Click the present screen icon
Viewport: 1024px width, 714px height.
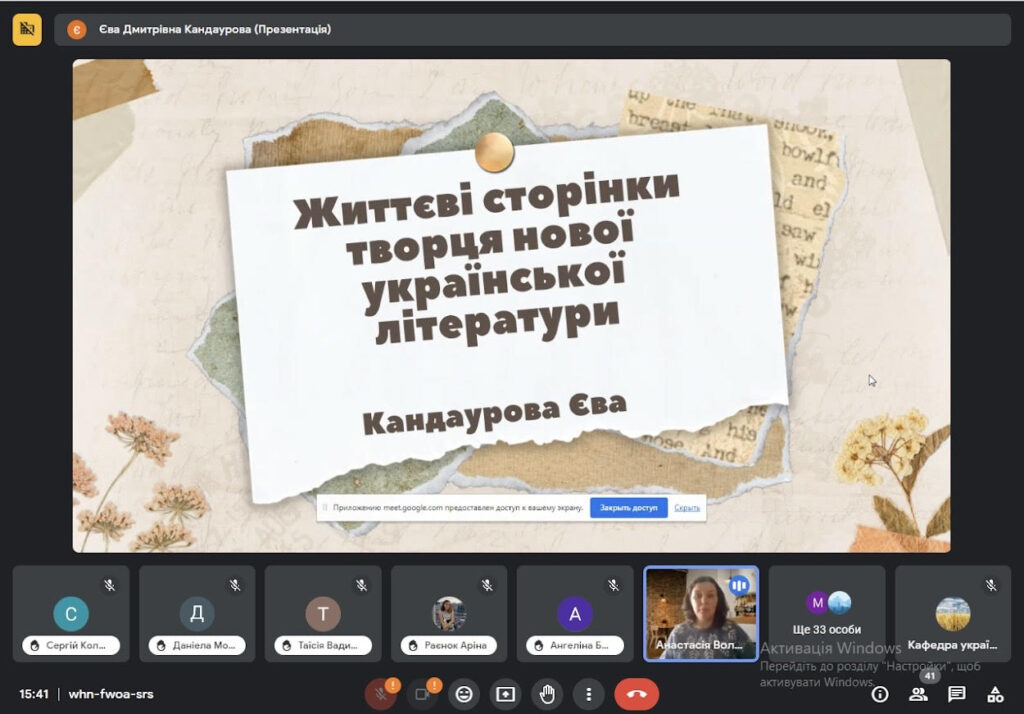pyautogui.click(x=506, y=694)
